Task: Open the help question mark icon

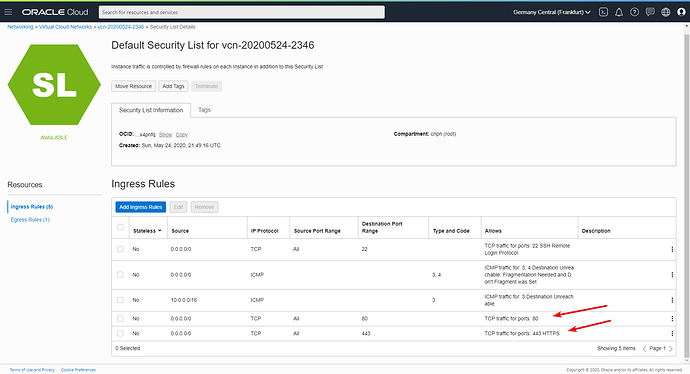Action: [x=634, y=12]
